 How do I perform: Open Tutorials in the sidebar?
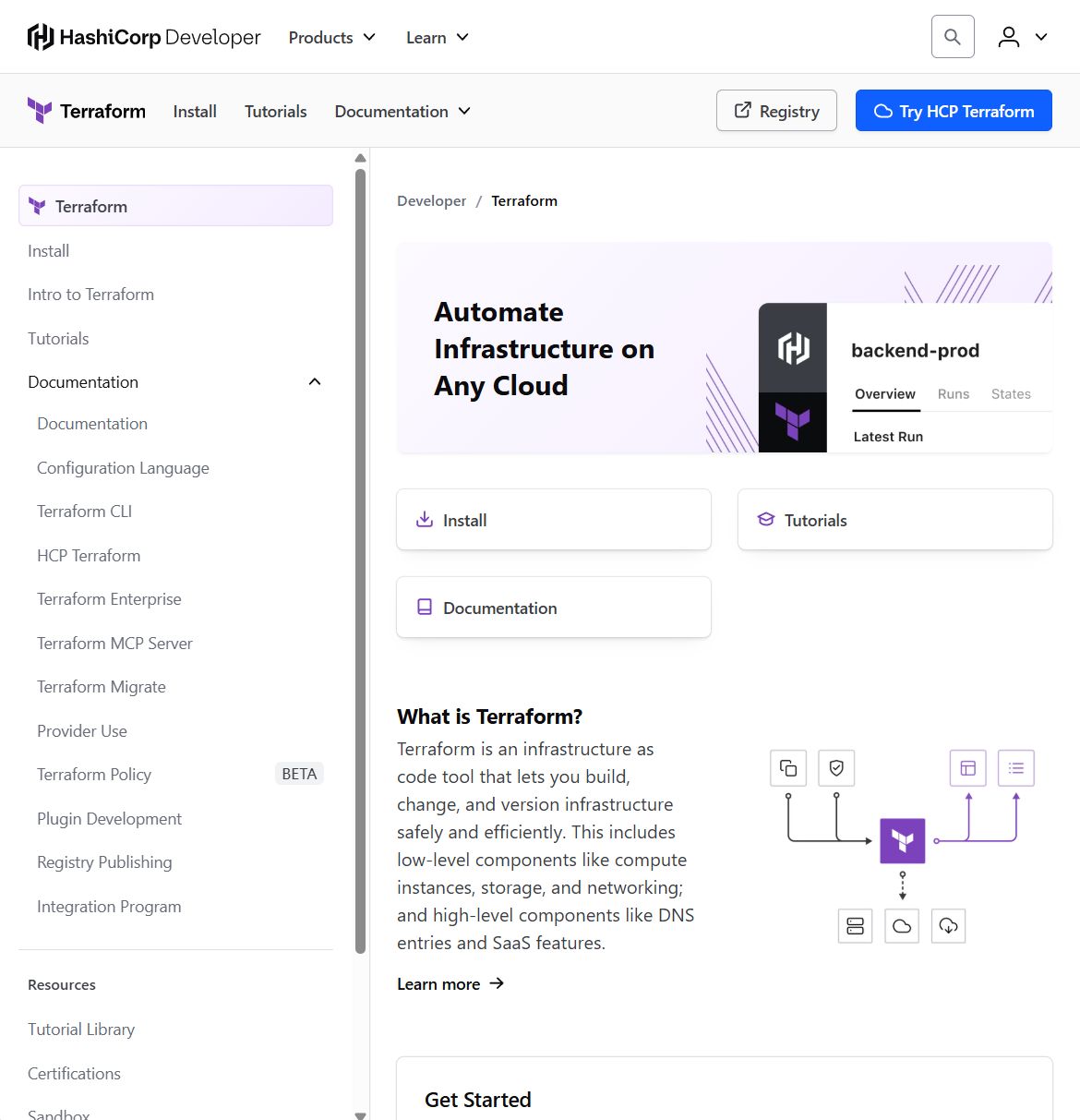click(x=58, y=339)
